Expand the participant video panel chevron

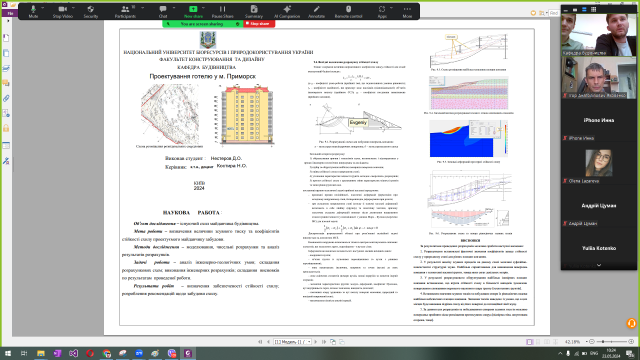[599, 265]
